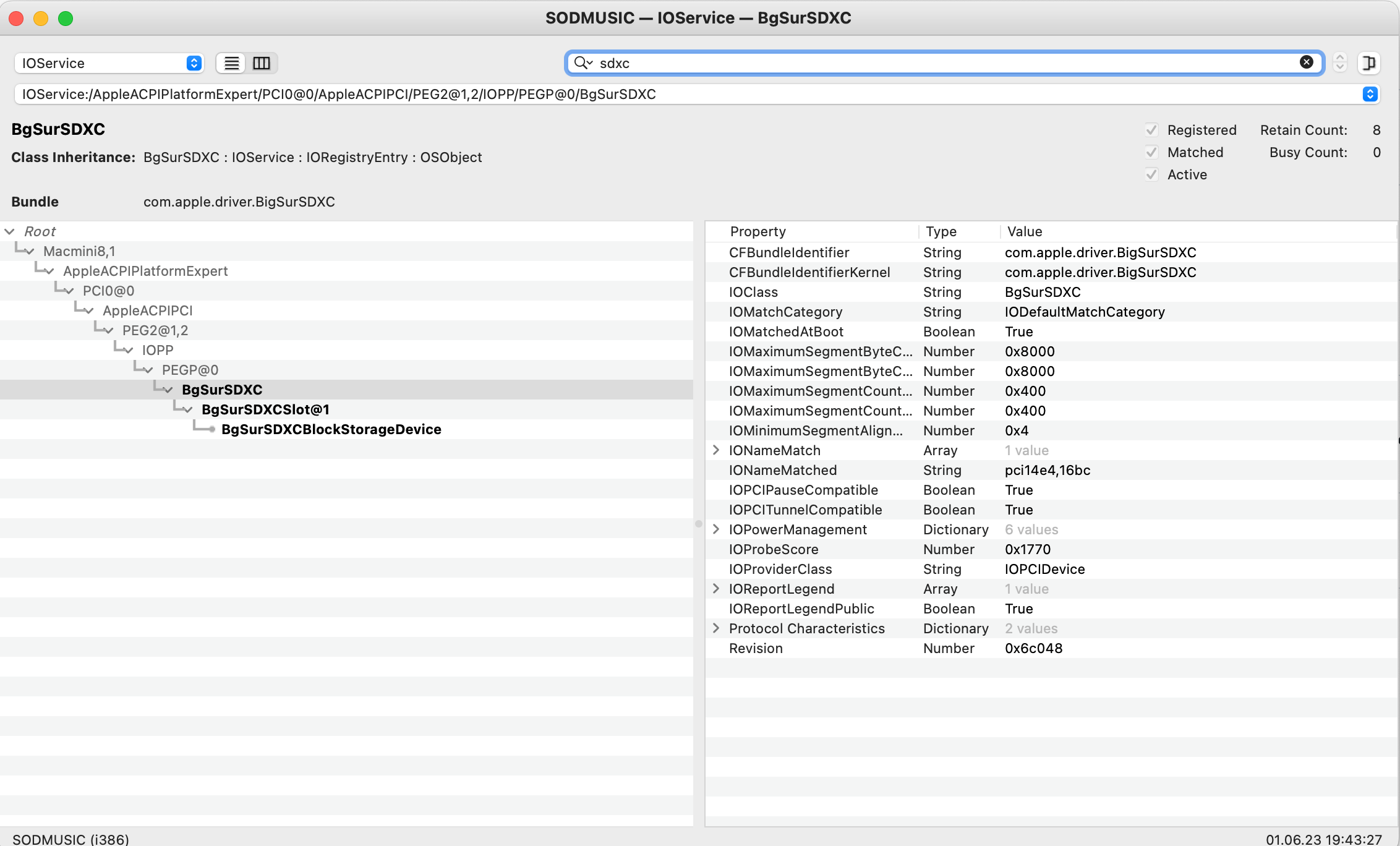Click the search result stepper arrows
Image resolution: width=1400 pixels, height=846 pixels.
pos(1339,63)
